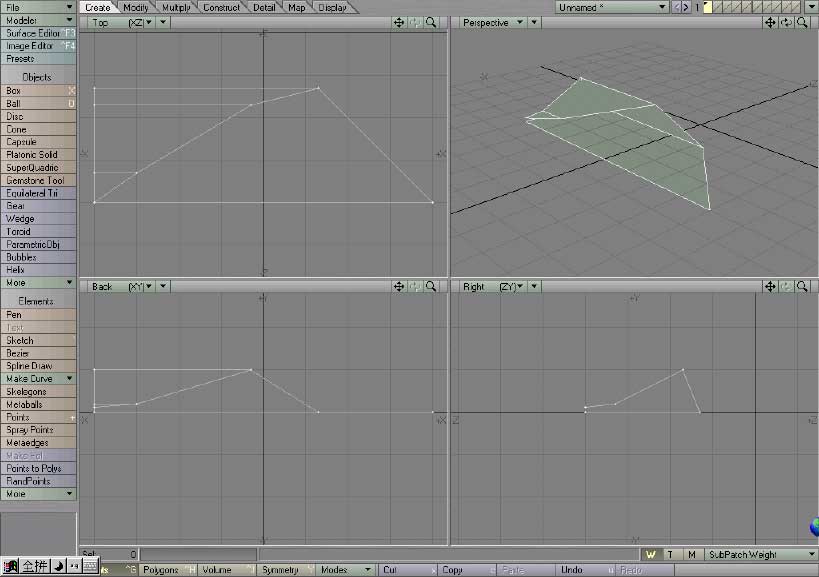Screen dimensions: 819x577
Task: Open the Detail tab
Action: point(264,8)
